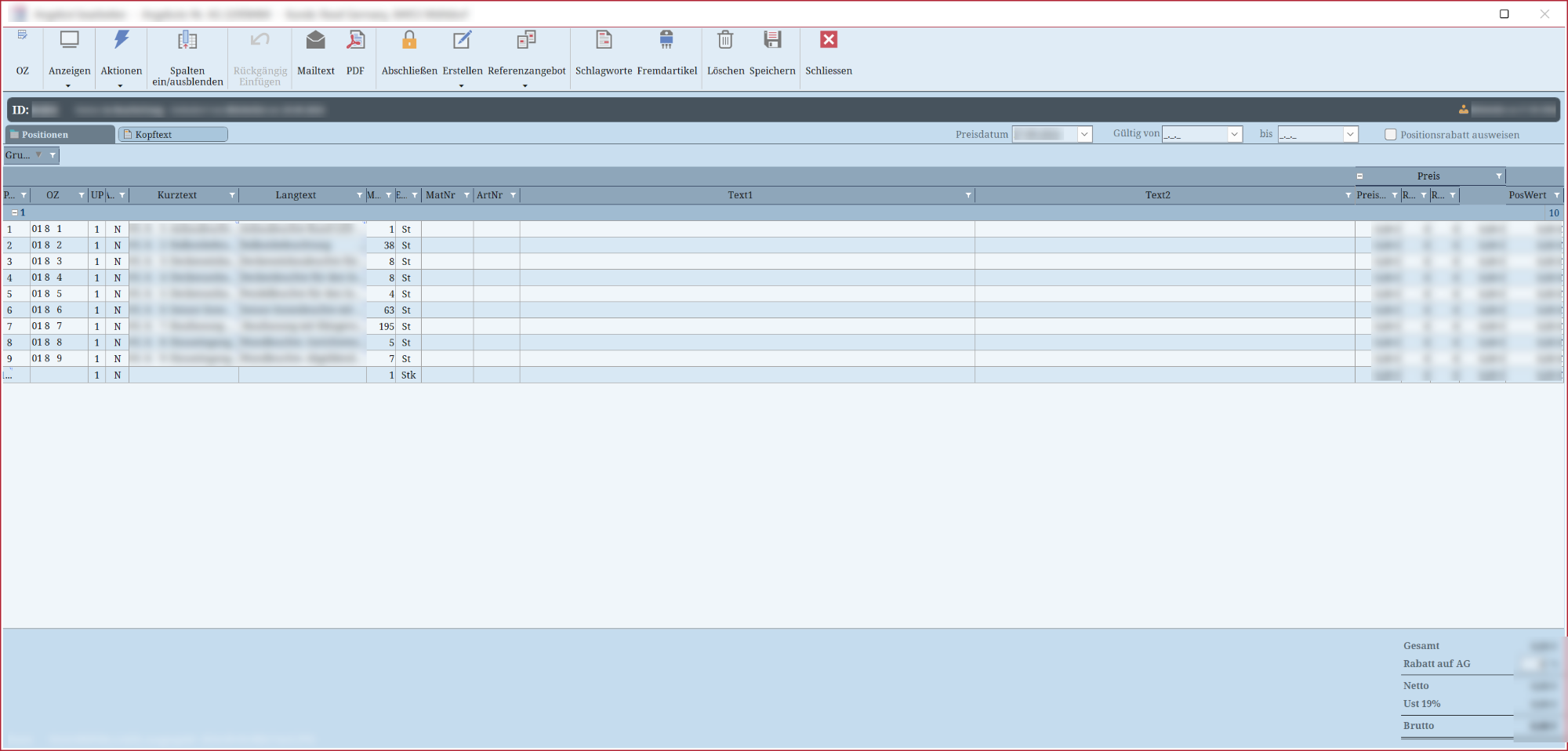Click the Löschen trash icon

725,40
